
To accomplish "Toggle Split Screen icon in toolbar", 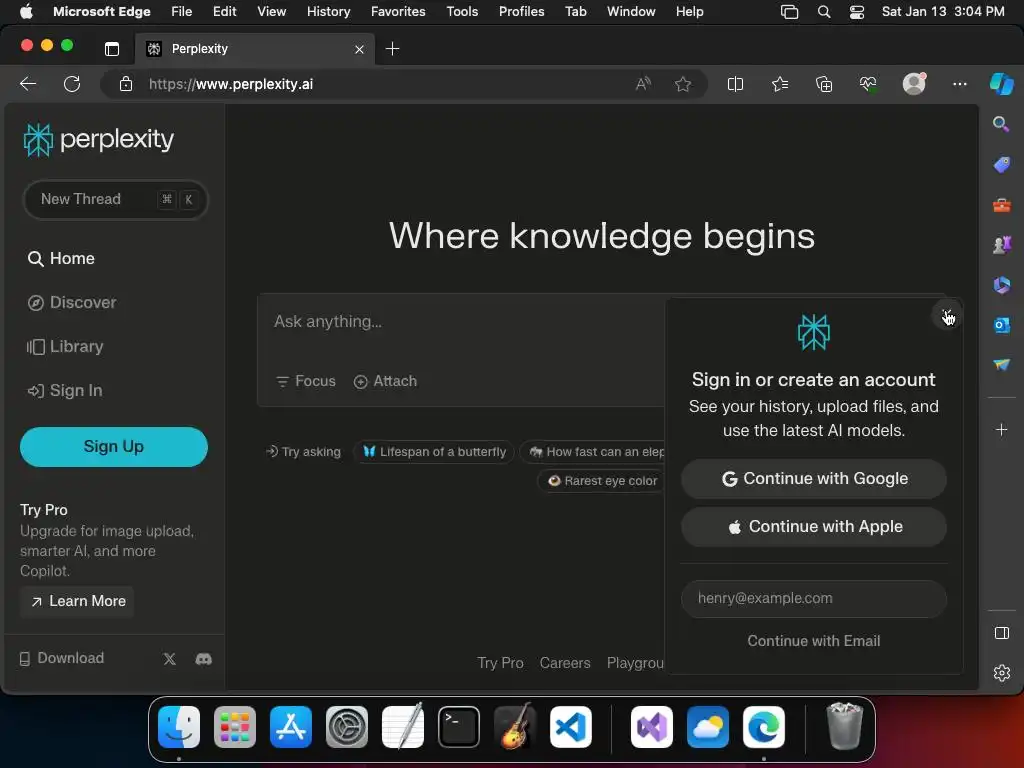I will point(735,84).
